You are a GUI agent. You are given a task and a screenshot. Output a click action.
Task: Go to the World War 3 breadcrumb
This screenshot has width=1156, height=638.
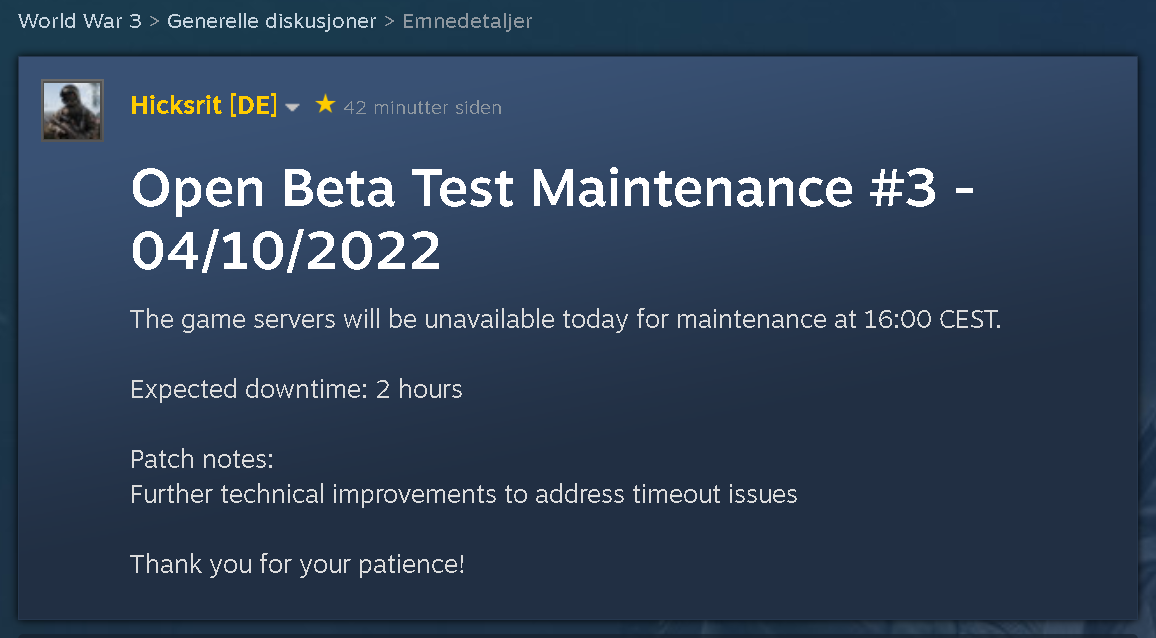[x=80, y=21]
